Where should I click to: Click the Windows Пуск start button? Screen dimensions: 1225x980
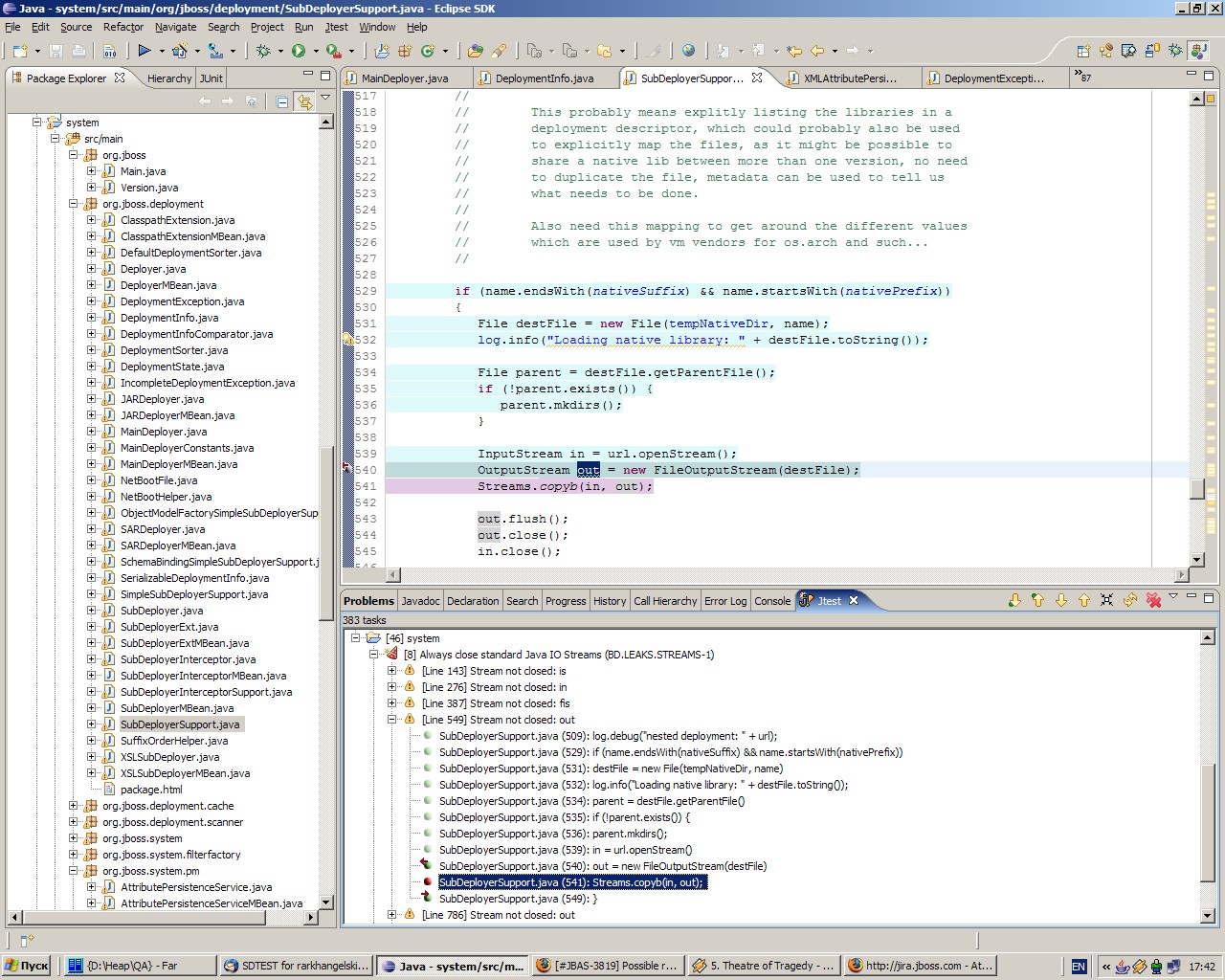(x=27, y=966)
